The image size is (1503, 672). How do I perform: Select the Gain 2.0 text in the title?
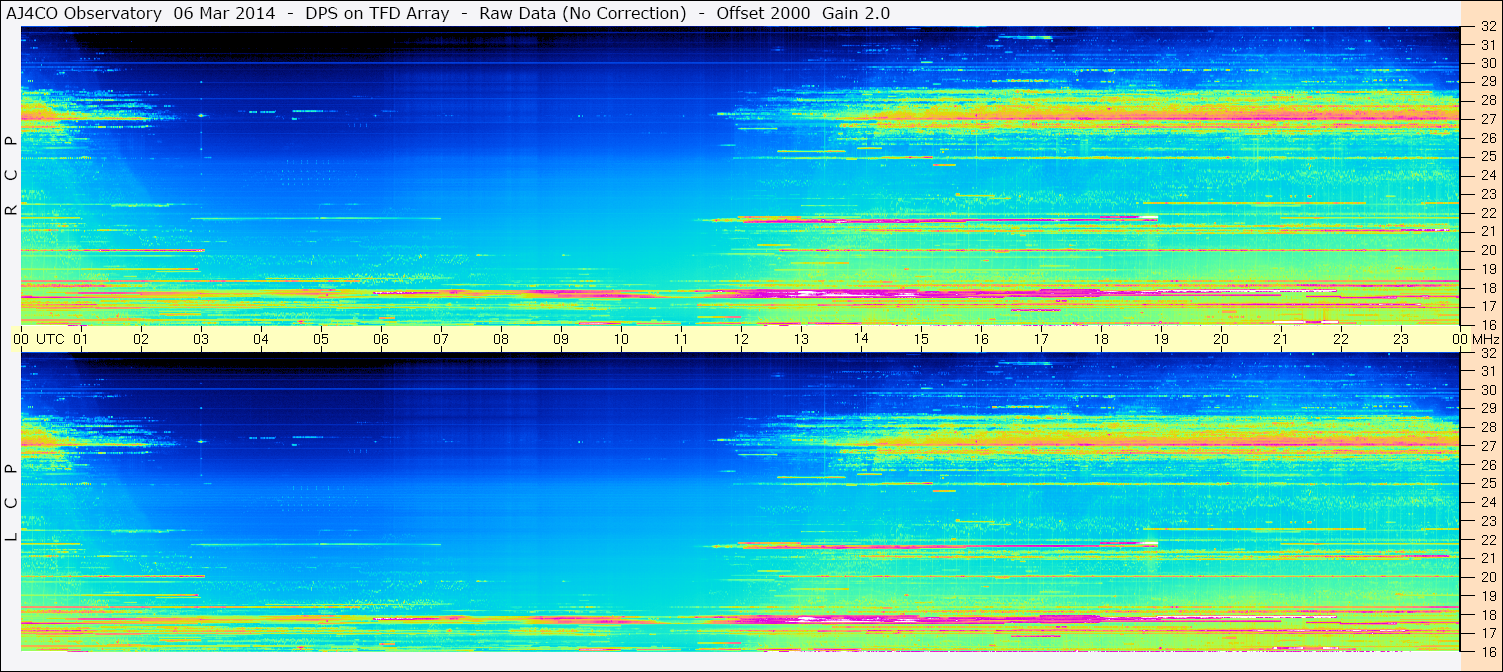pyautogui.click(x=856, y=13)
